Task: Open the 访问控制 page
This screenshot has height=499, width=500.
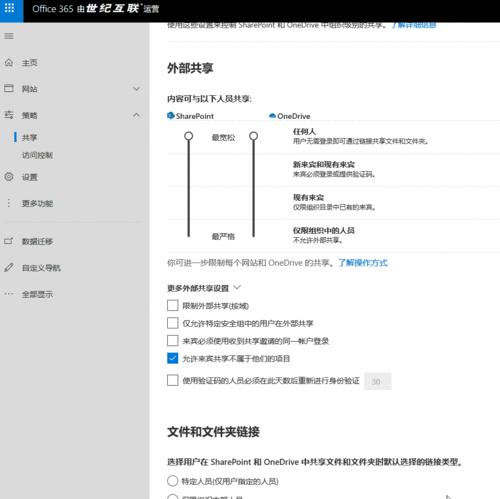Action: click(x=37, y=155)
